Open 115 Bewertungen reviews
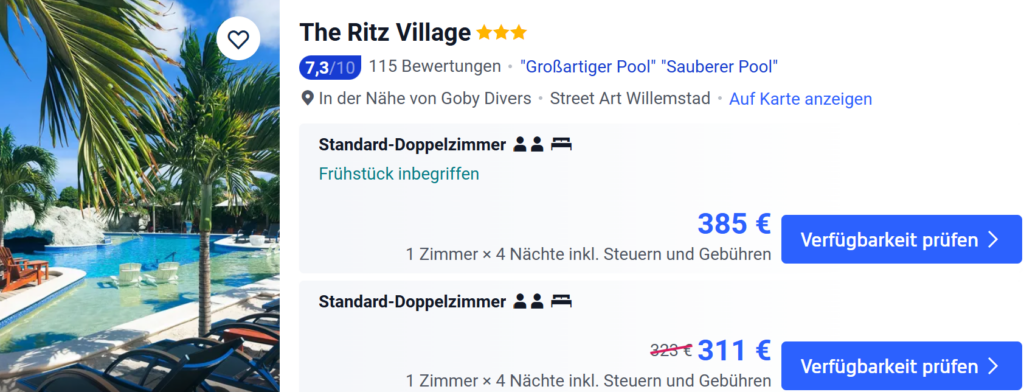 (x=434, y=67)
